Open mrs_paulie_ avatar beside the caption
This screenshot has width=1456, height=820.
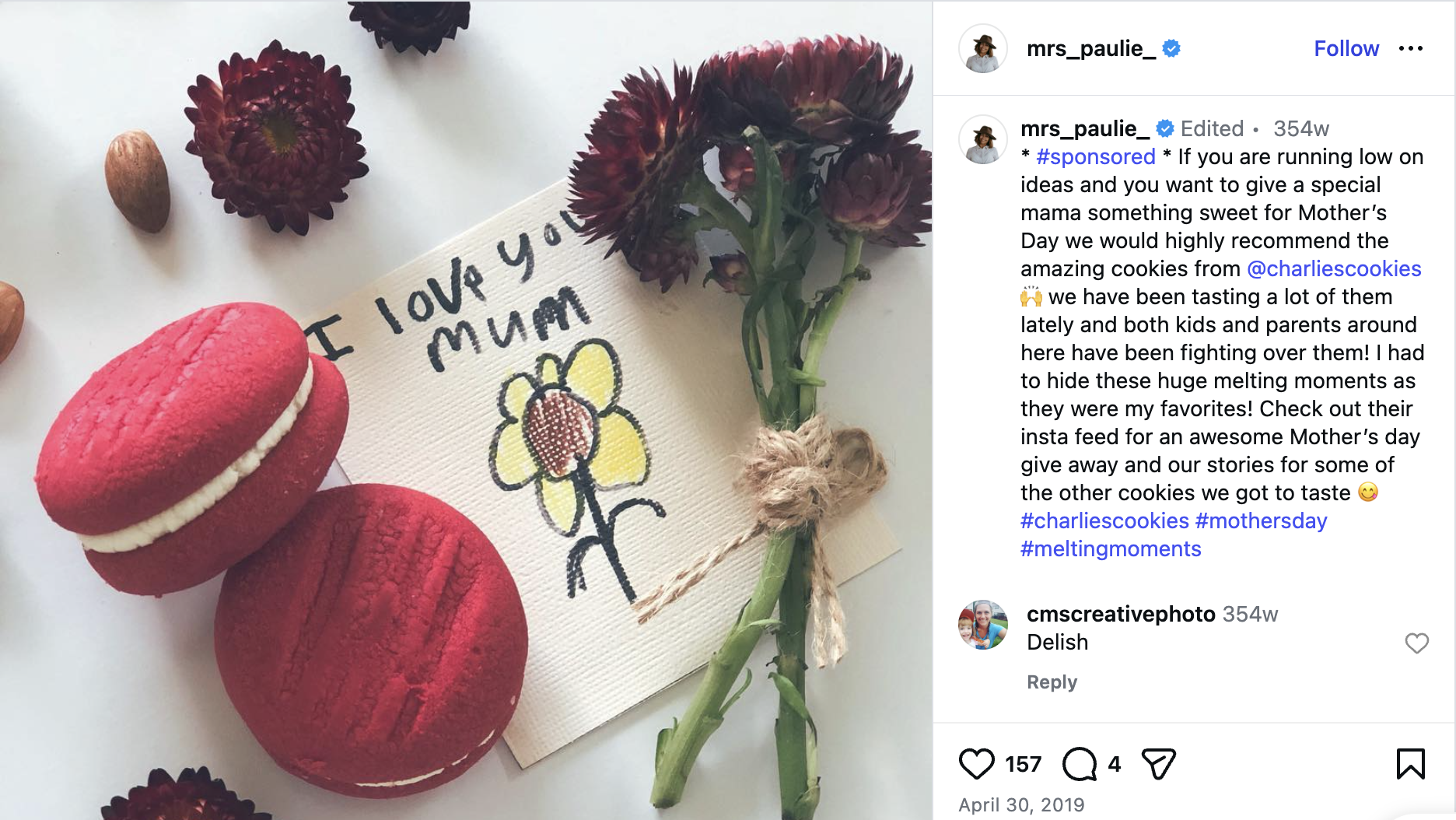[x=983, y=139]
